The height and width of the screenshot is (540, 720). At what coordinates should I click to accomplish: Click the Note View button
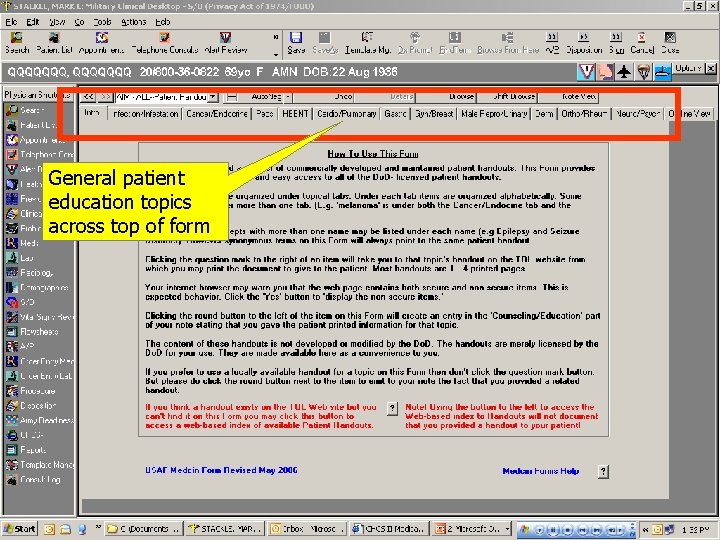[x=568, y=97]
